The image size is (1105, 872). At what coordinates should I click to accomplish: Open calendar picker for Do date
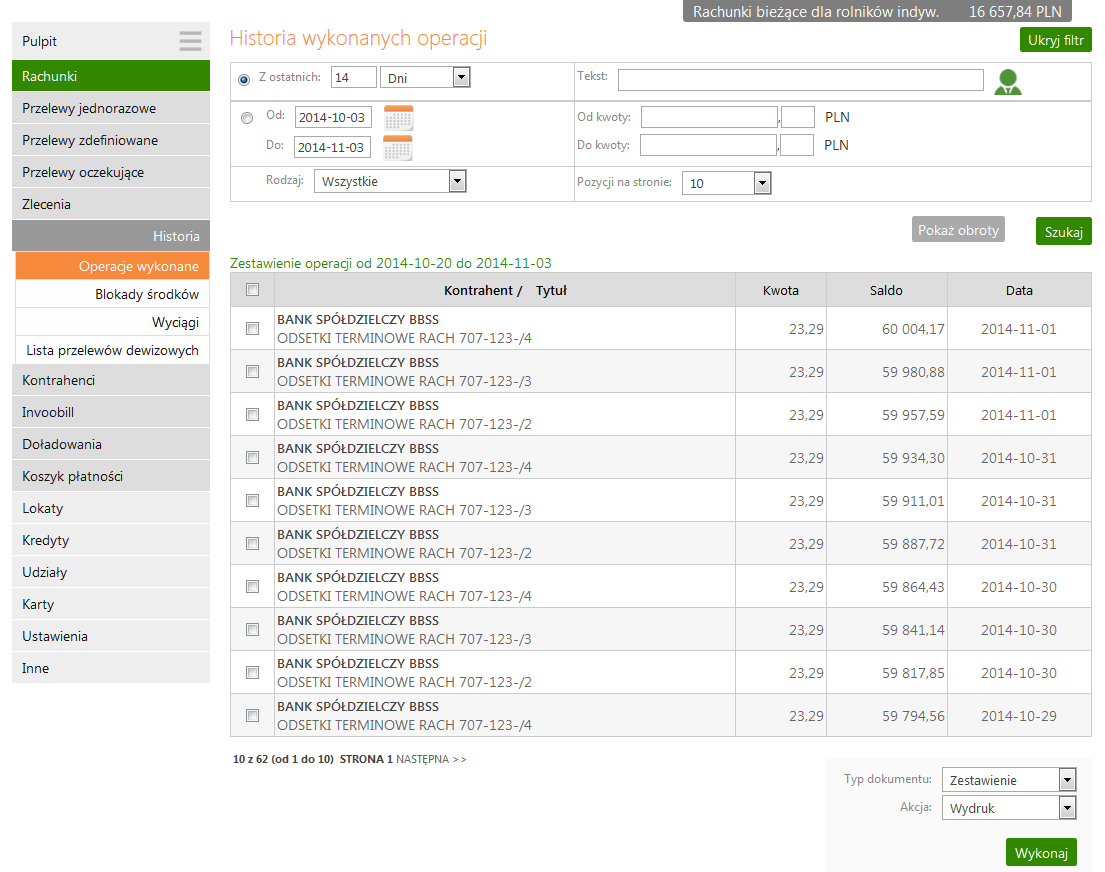397,148
